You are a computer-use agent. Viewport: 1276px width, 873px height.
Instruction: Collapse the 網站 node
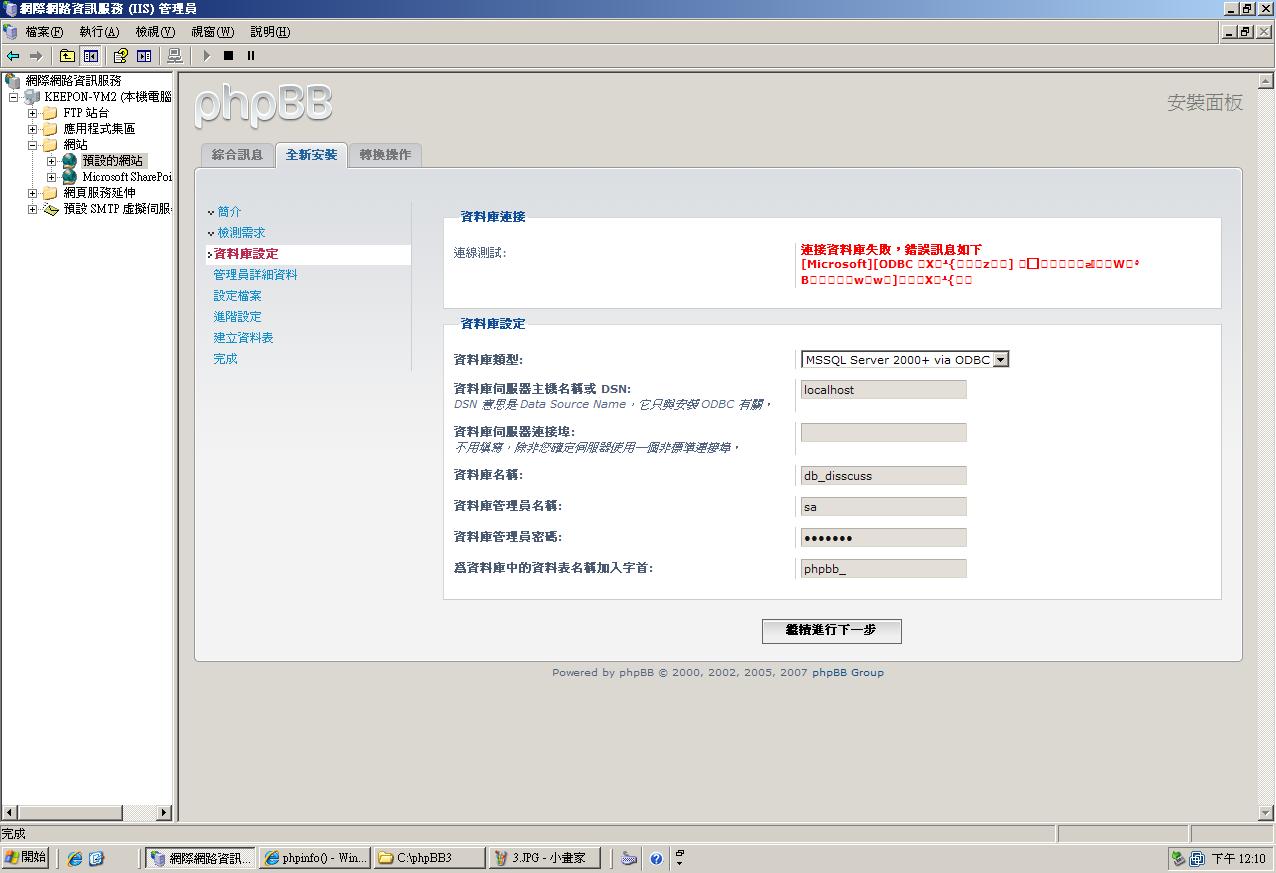pyautogui.click(x=33, y=145)
